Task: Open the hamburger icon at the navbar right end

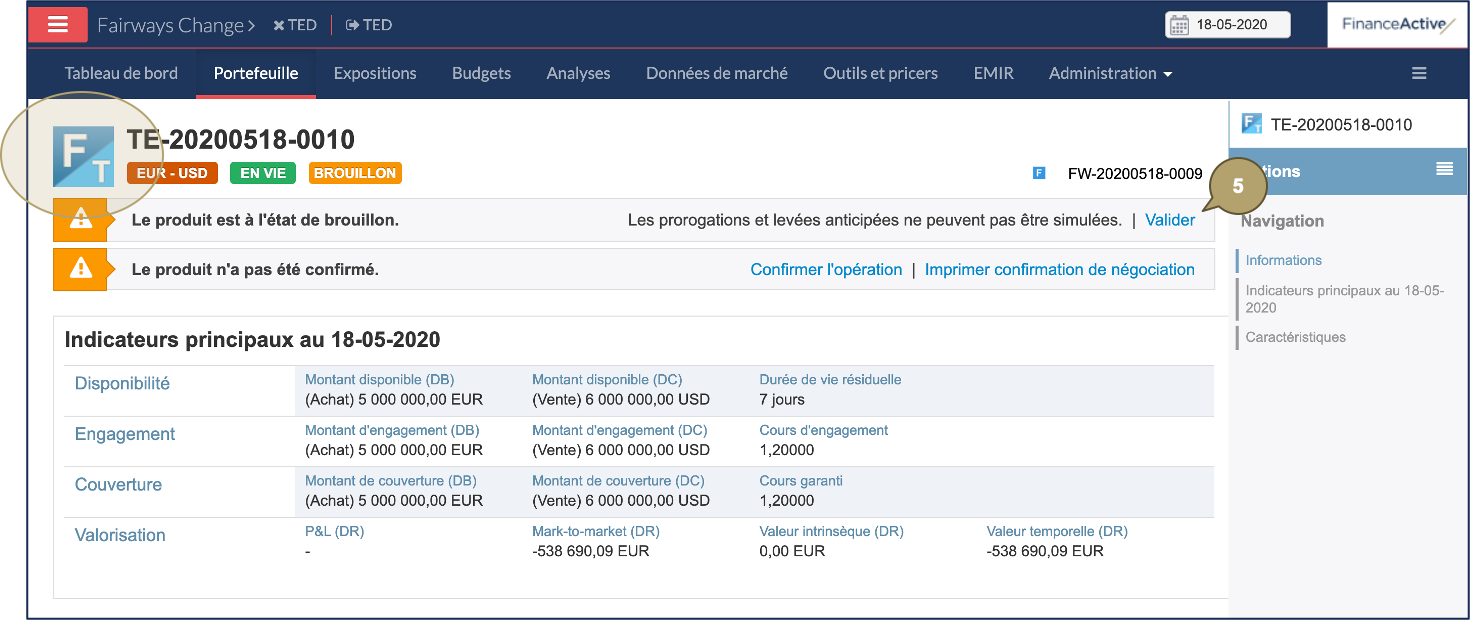Action: [x=1419, y=73]
